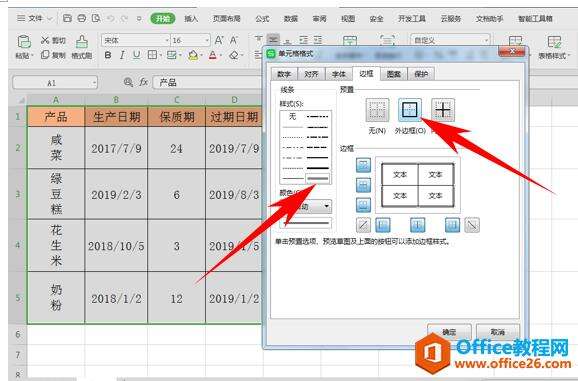The image size is (578, 381).
Task: Select the outer border preset icon
Action: click(410, 110)
